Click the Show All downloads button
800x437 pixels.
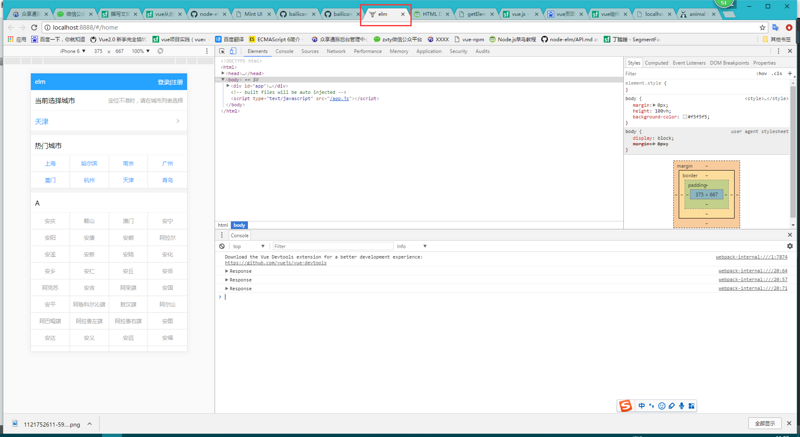764,423
